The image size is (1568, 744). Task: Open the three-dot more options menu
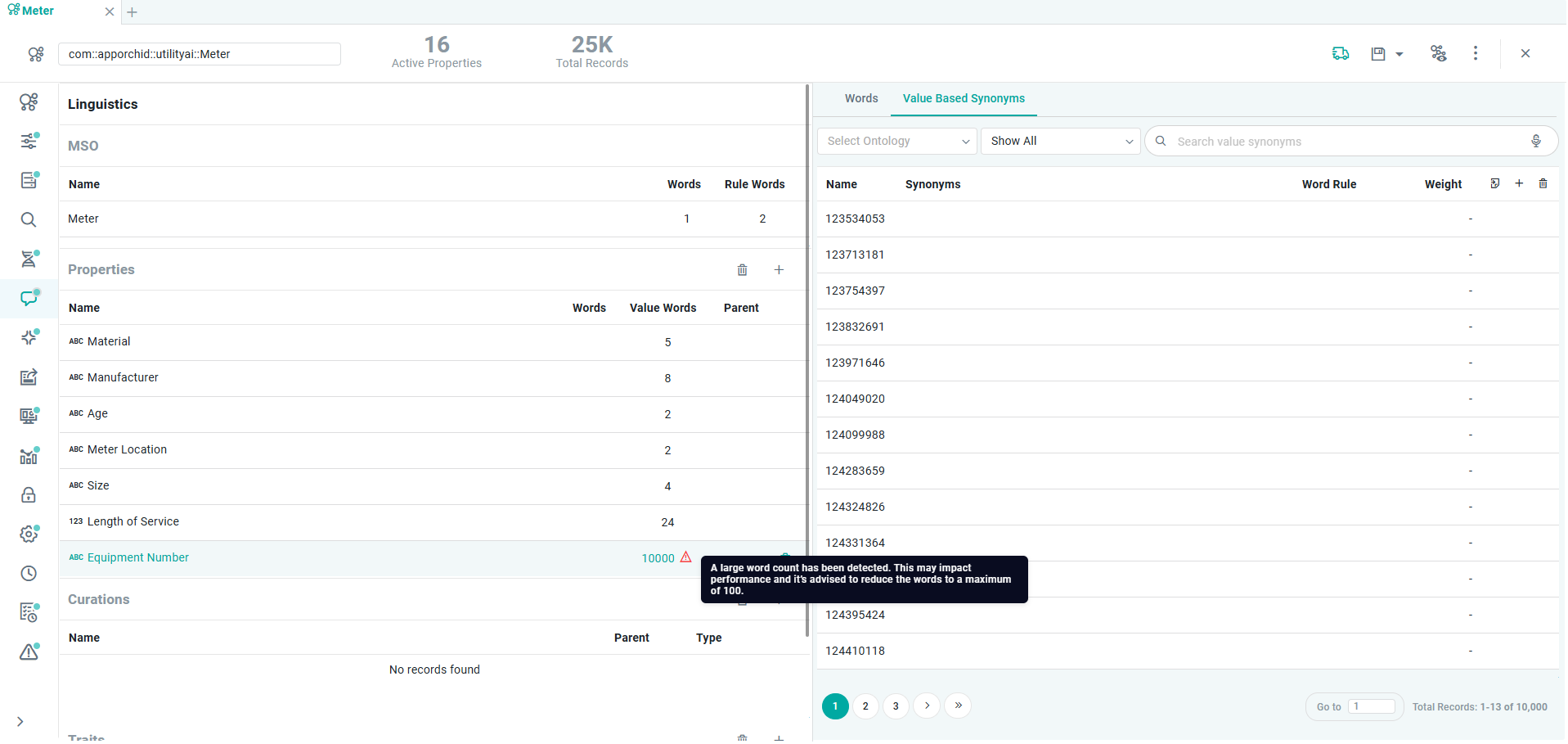pyautogui.click(x=1475, y=53)
